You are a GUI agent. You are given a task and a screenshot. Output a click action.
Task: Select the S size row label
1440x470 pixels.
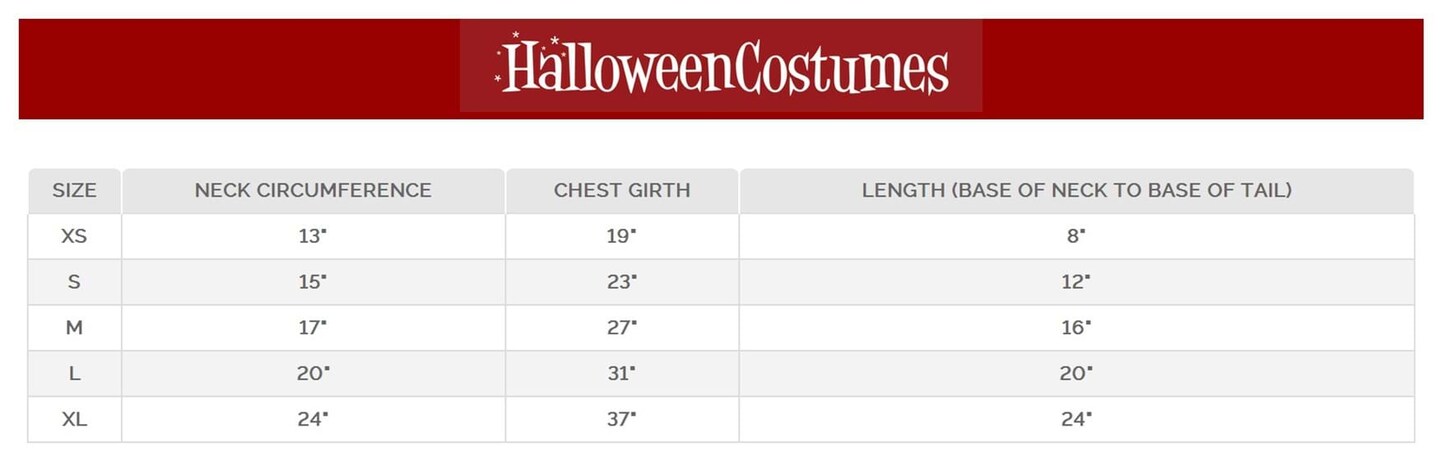pyautogui.click(x=74, y=282)
